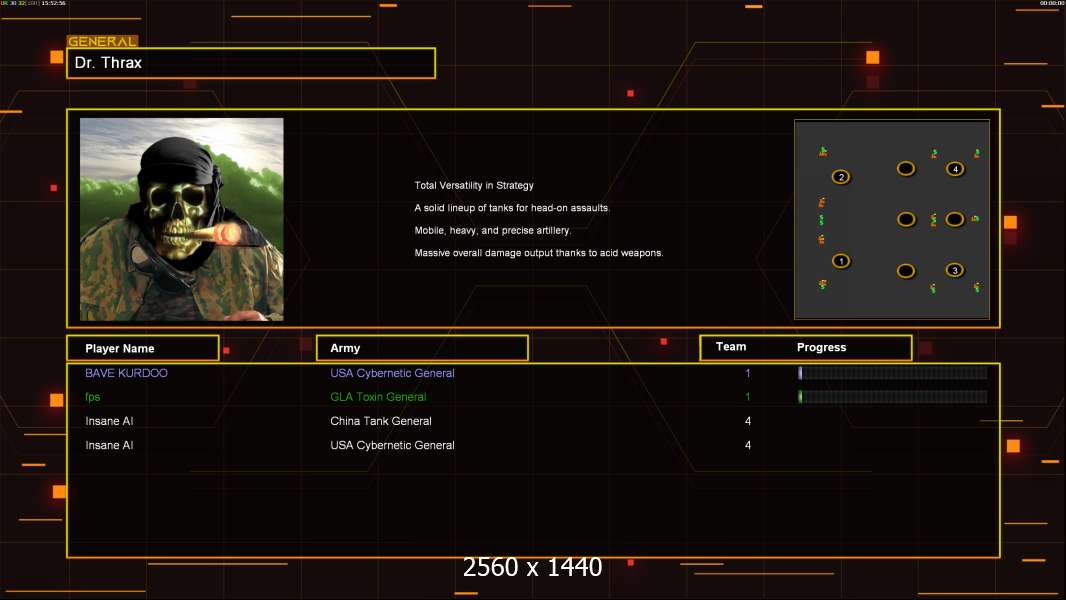Select start position marker 3 on minimap
Image resolution: width=1066 pixels, height=600 pixels.
pyautogui.click(x=955, y=270)
